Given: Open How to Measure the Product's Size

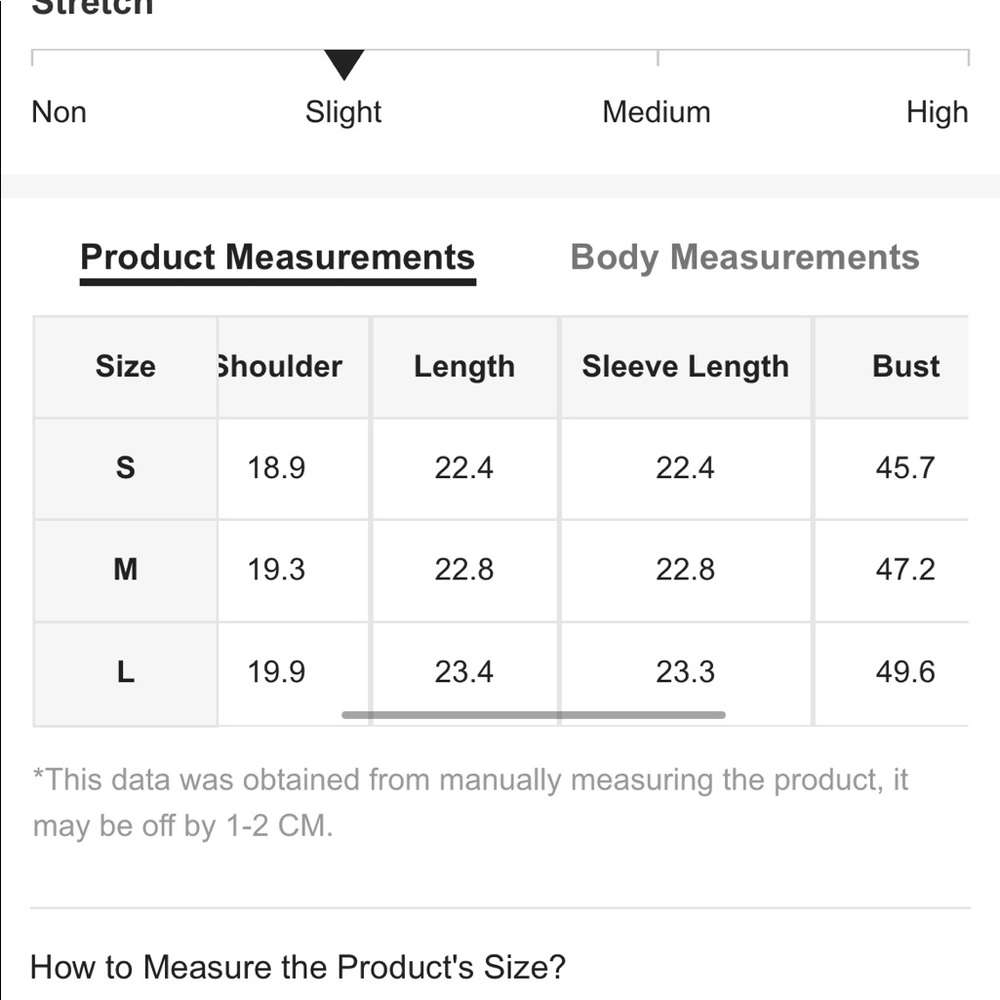Looking at the screenshot, I should [298, 967].
